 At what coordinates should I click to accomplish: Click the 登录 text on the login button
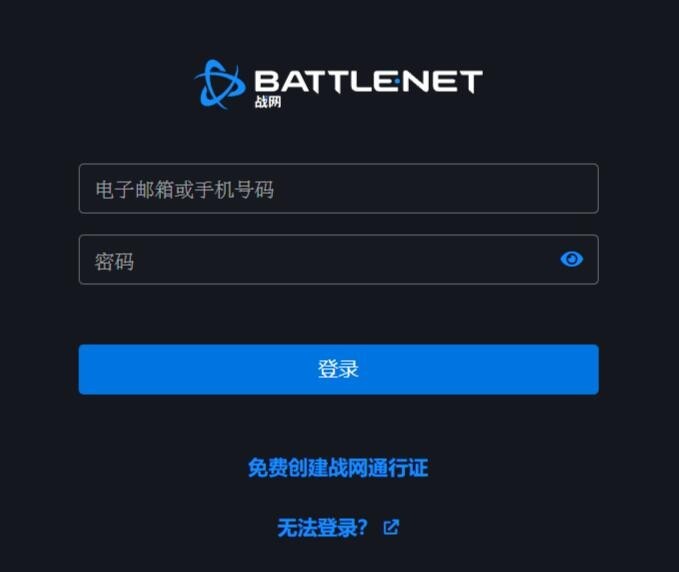tap(338, 369)
